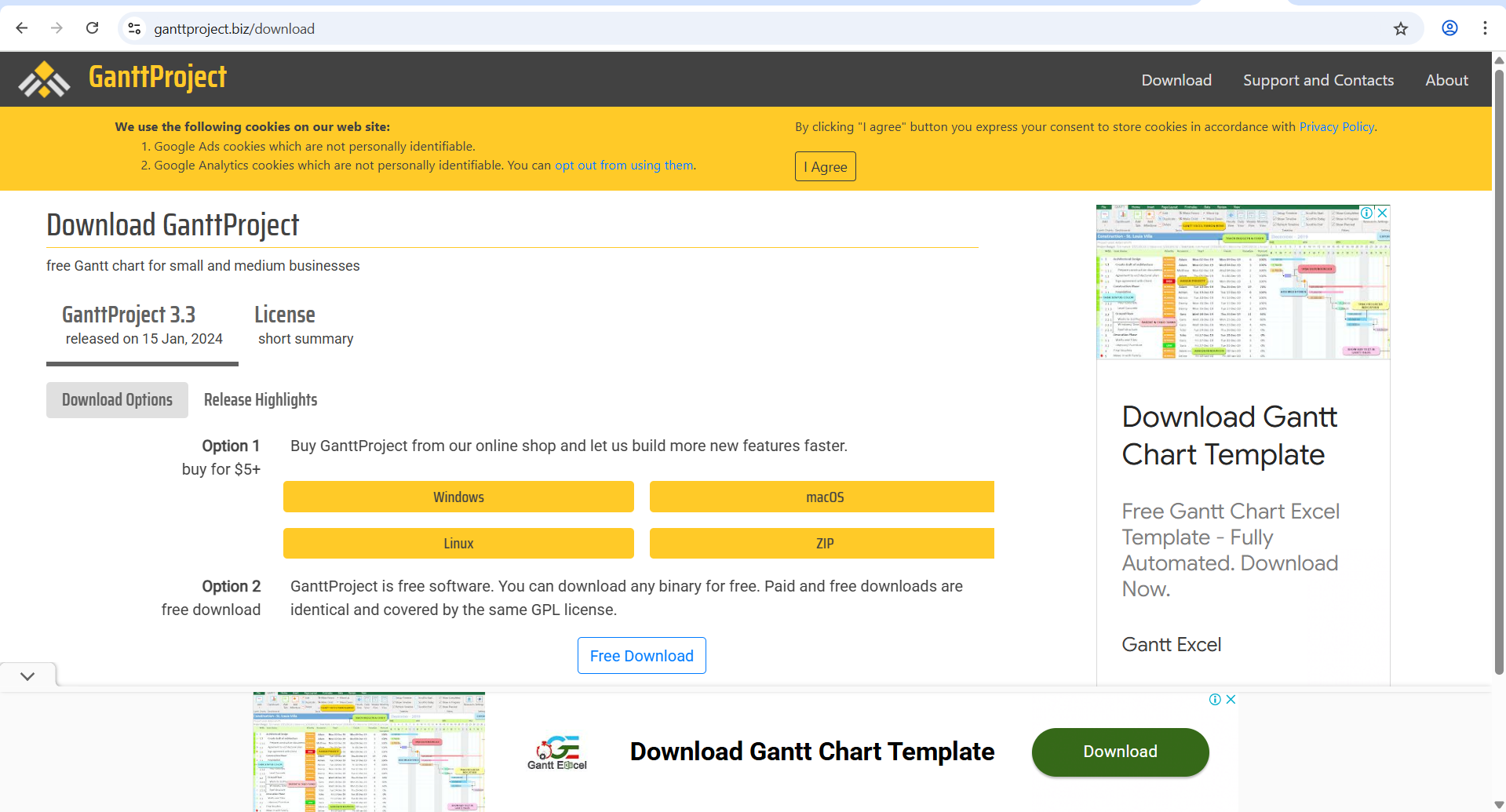
Task: Click 'Download Gantt Chart Template' sidebar headline
Action: tap(1229, 435)
